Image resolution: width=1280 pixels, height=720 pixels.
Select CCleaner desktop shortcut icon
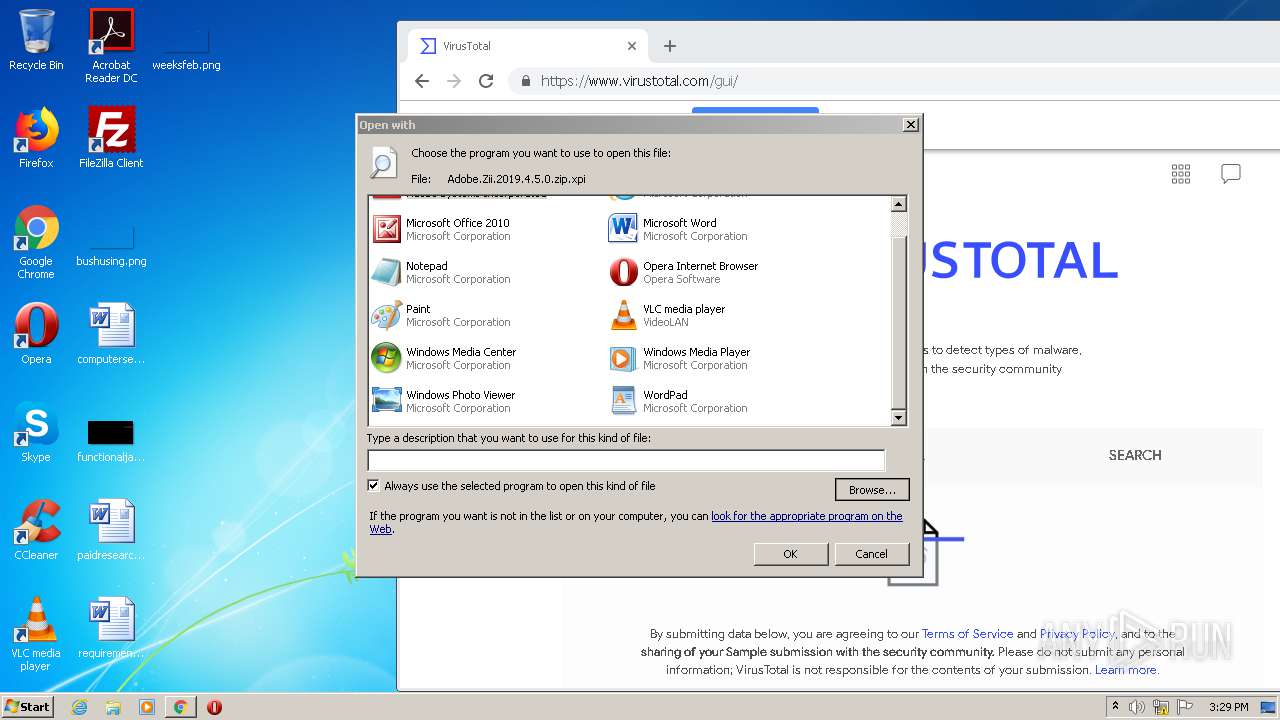coord(36,530)
